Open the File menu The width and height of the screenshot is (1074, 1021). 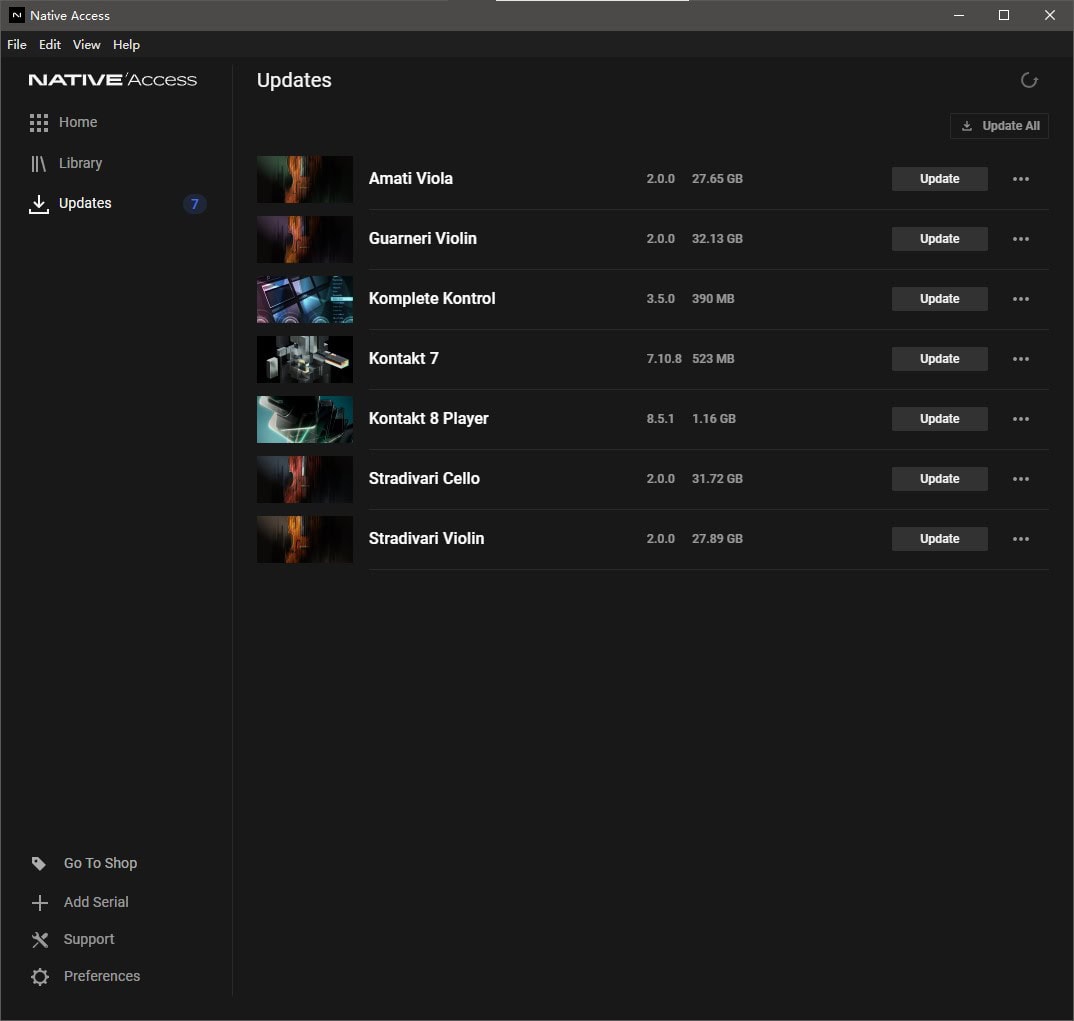click(x=17, y=45)
